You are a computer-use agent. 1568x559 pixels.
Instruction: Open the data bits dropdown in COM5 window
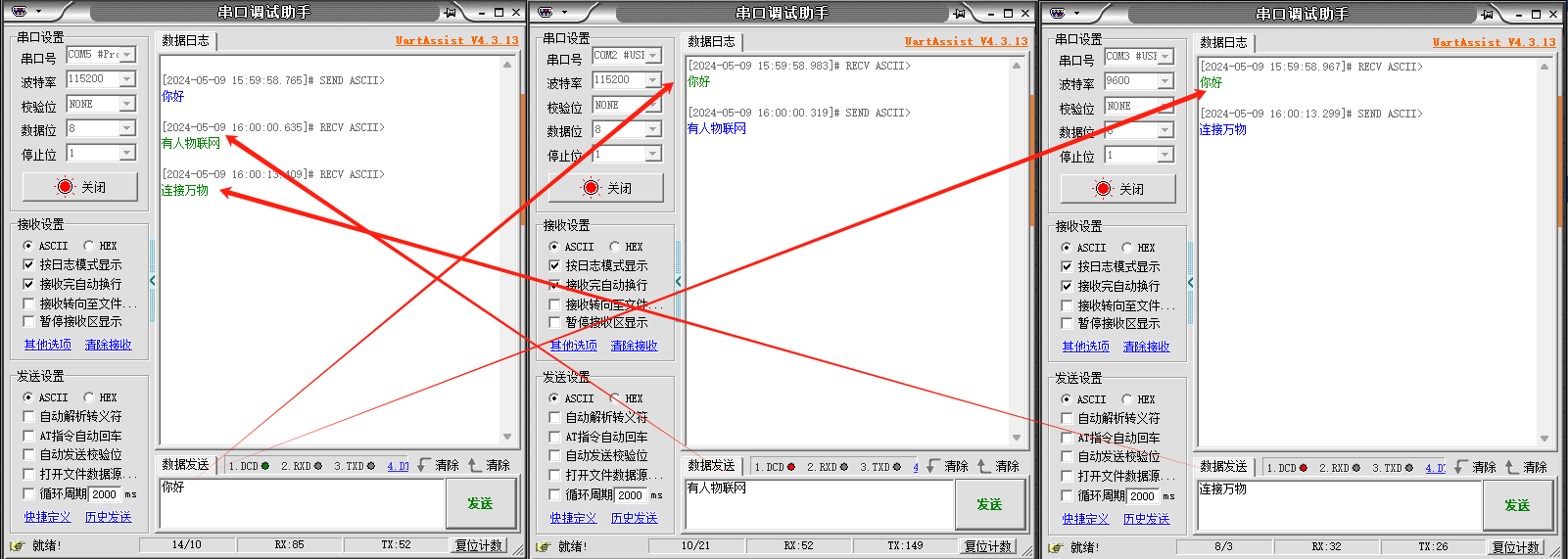tap(127, 128)
